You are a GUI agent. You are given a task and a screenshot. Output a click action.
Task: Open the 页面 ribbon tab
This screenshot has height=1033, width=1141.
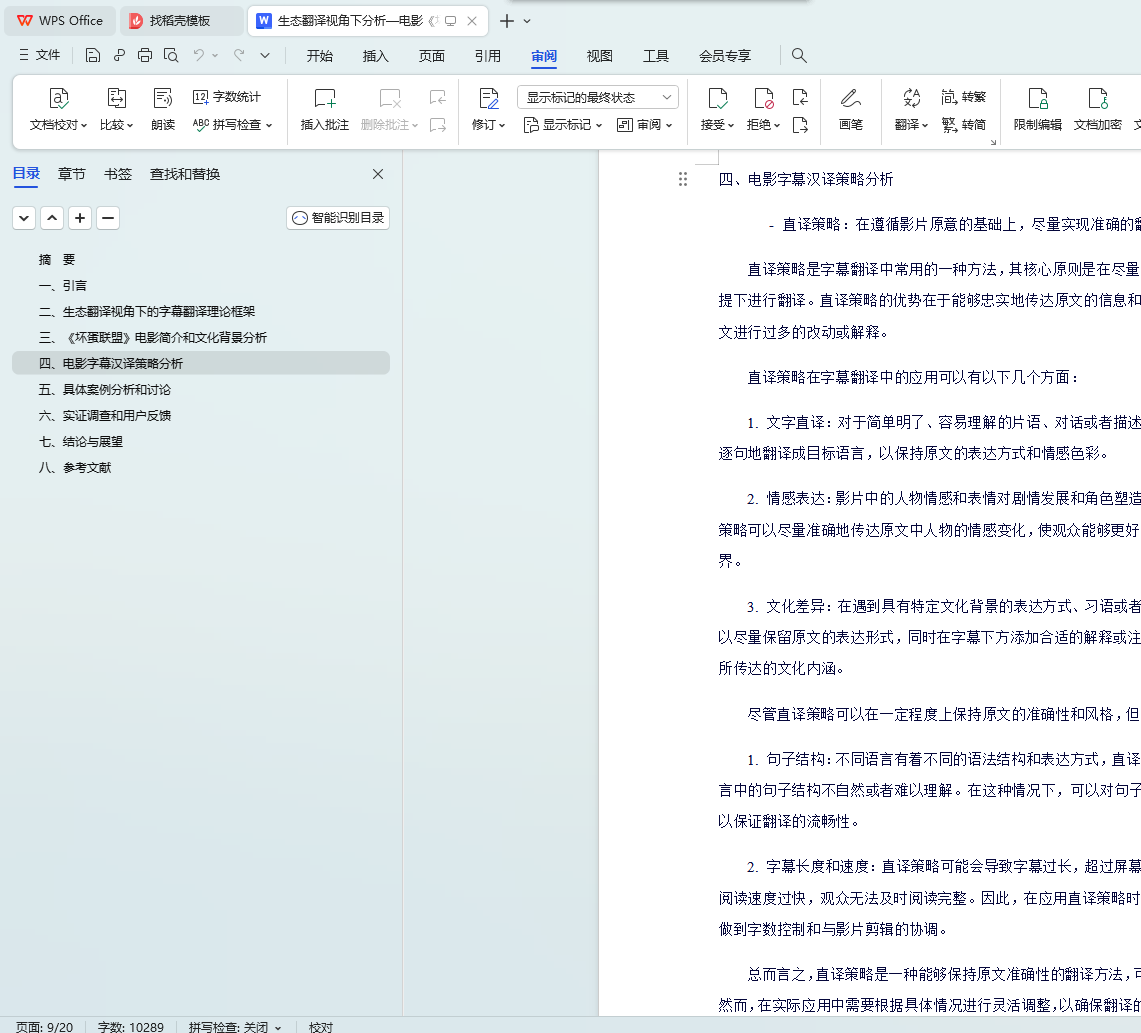point(432,56)
